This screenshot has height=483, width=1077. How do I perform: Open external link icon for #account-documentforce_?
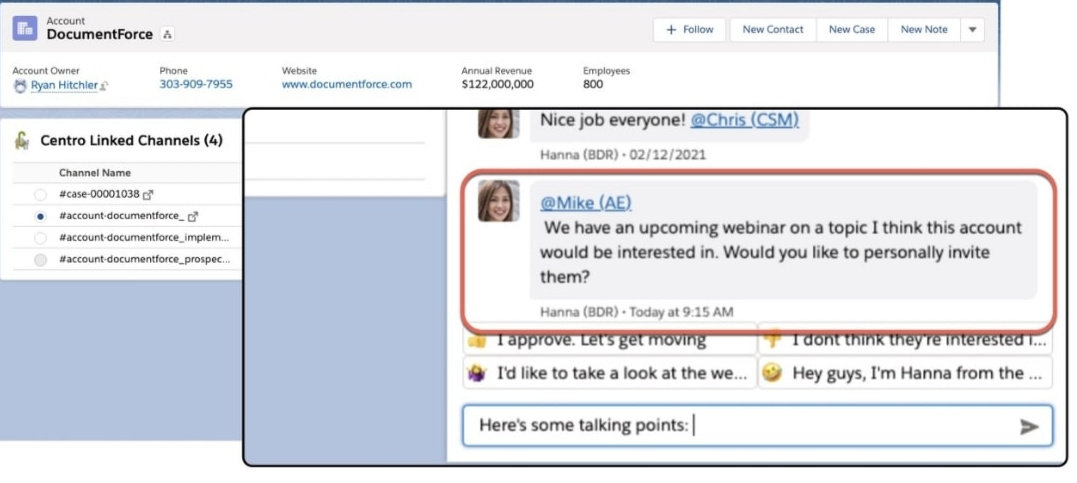pyautogui.click(x=193, y=216)
